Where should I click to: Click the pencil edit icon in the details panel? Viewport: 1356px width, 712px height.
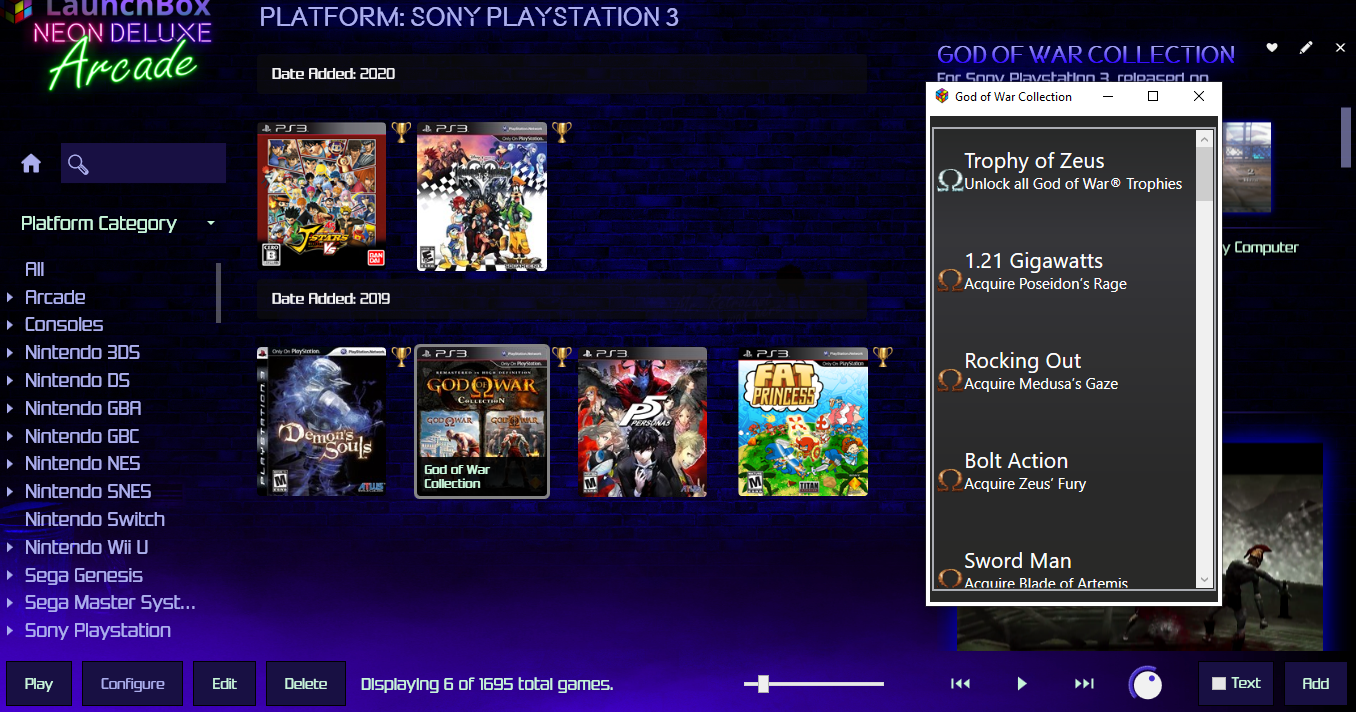coord(1306,48)
